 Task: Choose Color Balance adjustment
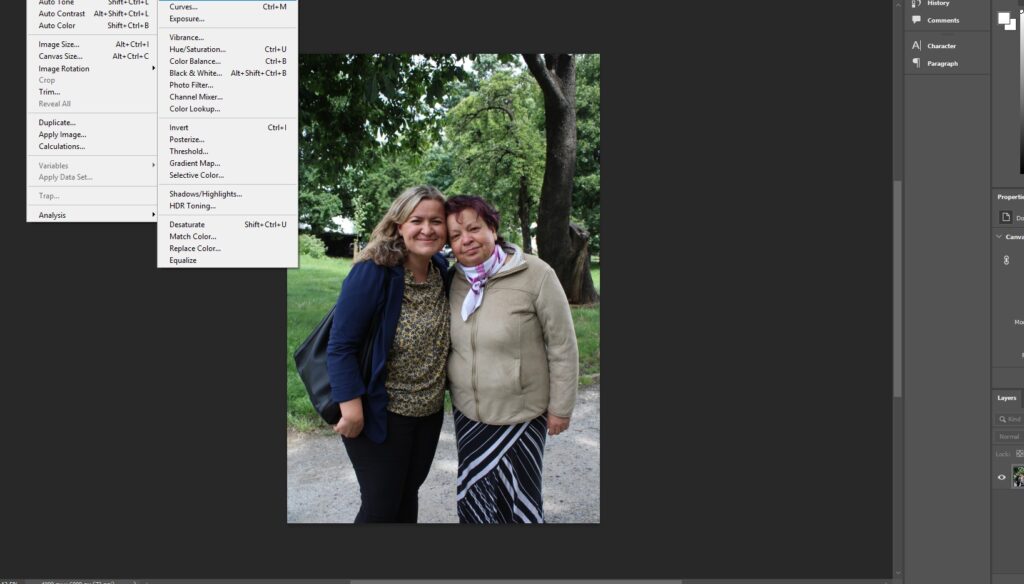[227, 61]
